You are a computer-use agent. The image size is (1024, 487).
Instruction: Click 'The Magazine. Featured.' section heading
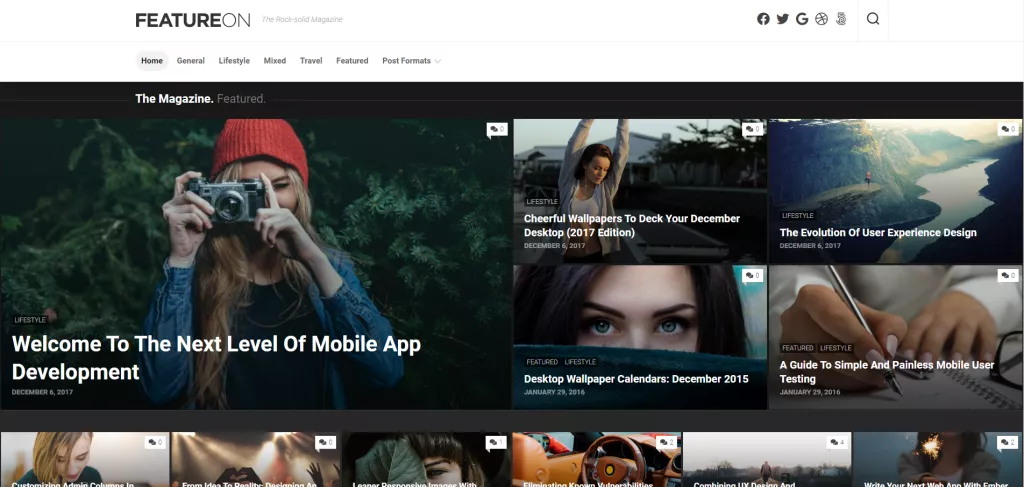pyautogui.click(x=200, y=99)
